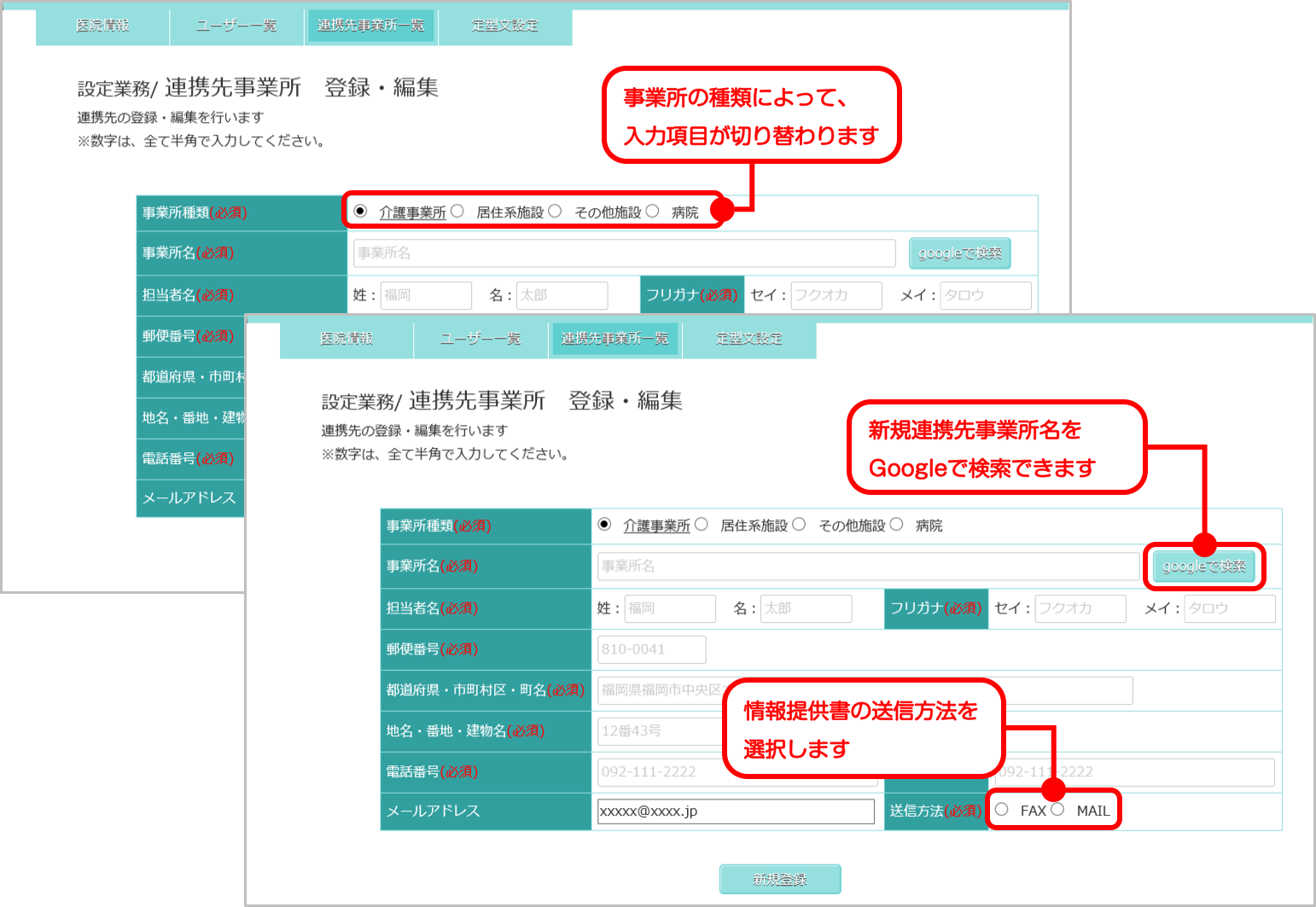This screenshot has height=907, width=1316.
Task: Open the 医院情報 tab in front window
Action: (x=346, y=339)
